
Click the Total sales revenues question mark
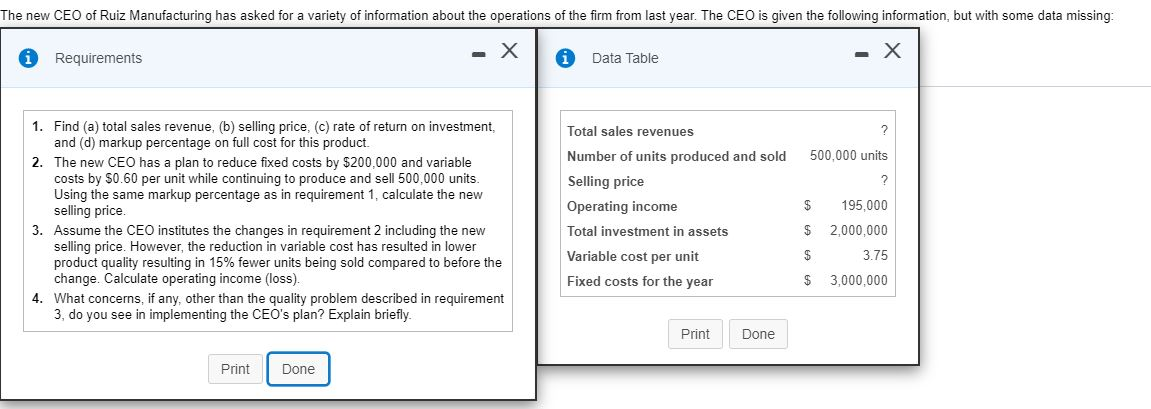click(x=883, y=132)
